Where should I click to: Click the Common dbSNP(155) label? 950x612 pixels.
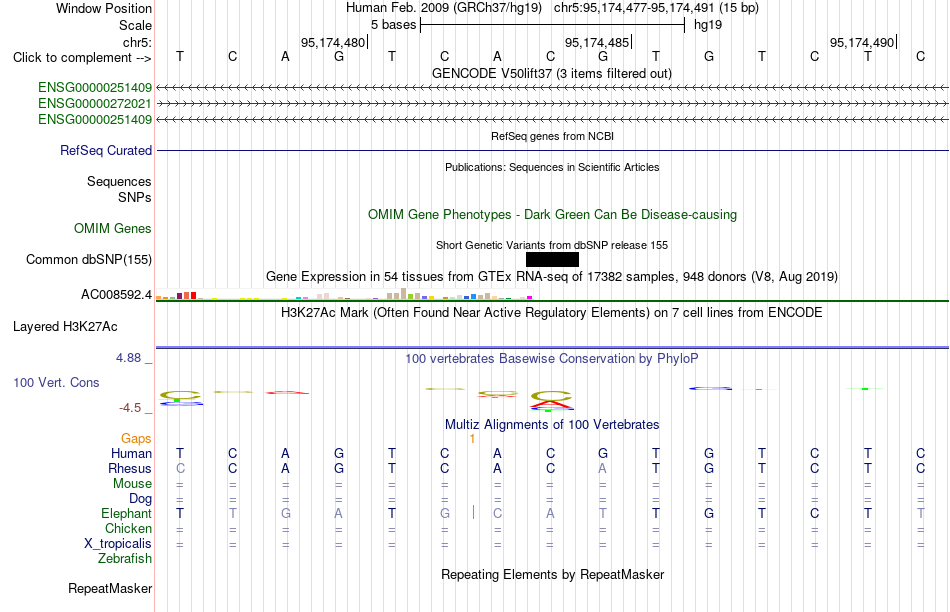(88, 259)
